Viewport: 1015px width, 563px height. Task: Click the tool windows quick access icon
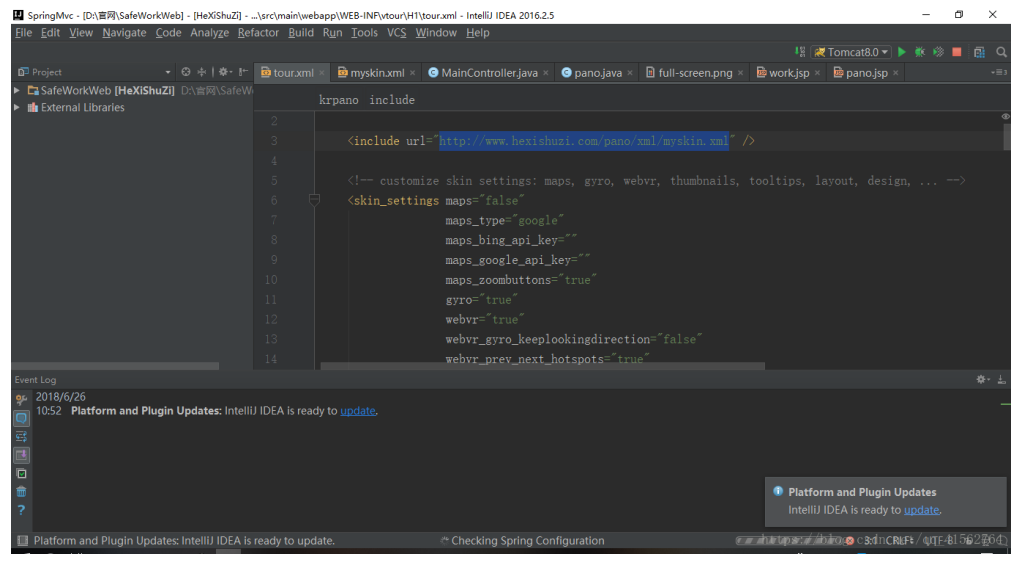23,540
